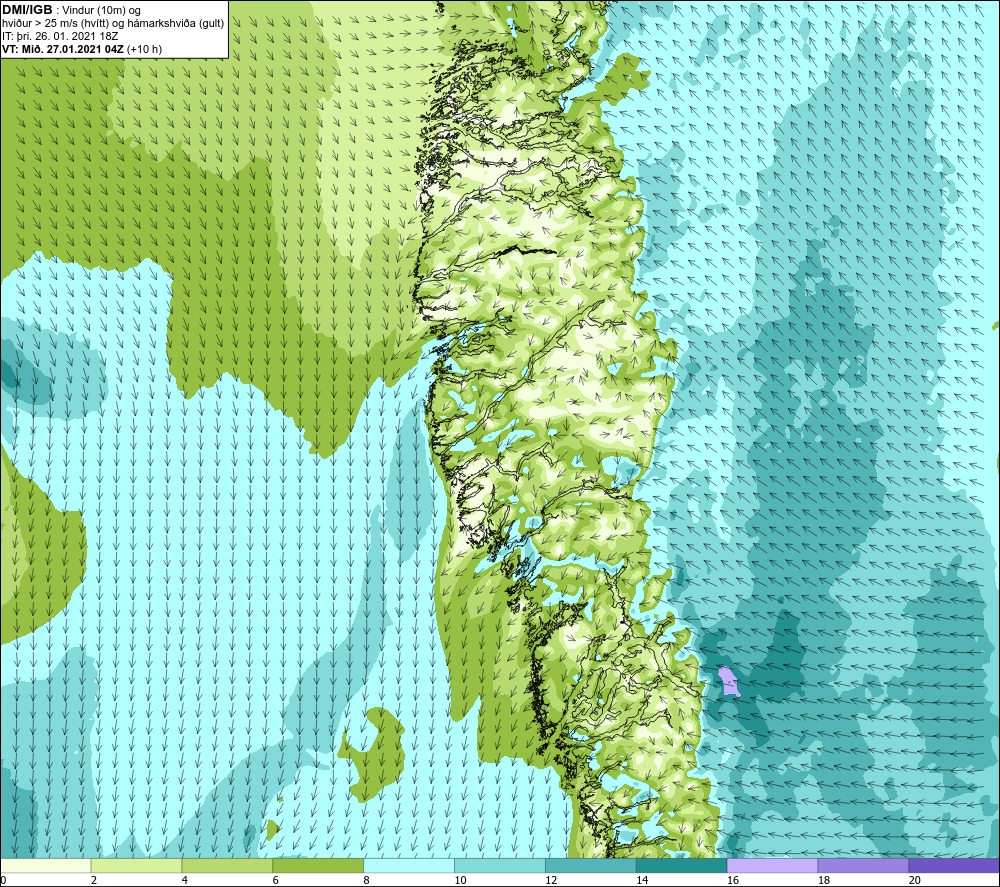Click the '10' scale label
Image resolution: width=1000 pixels, height=887 pixels.
(x=460, y=880)
